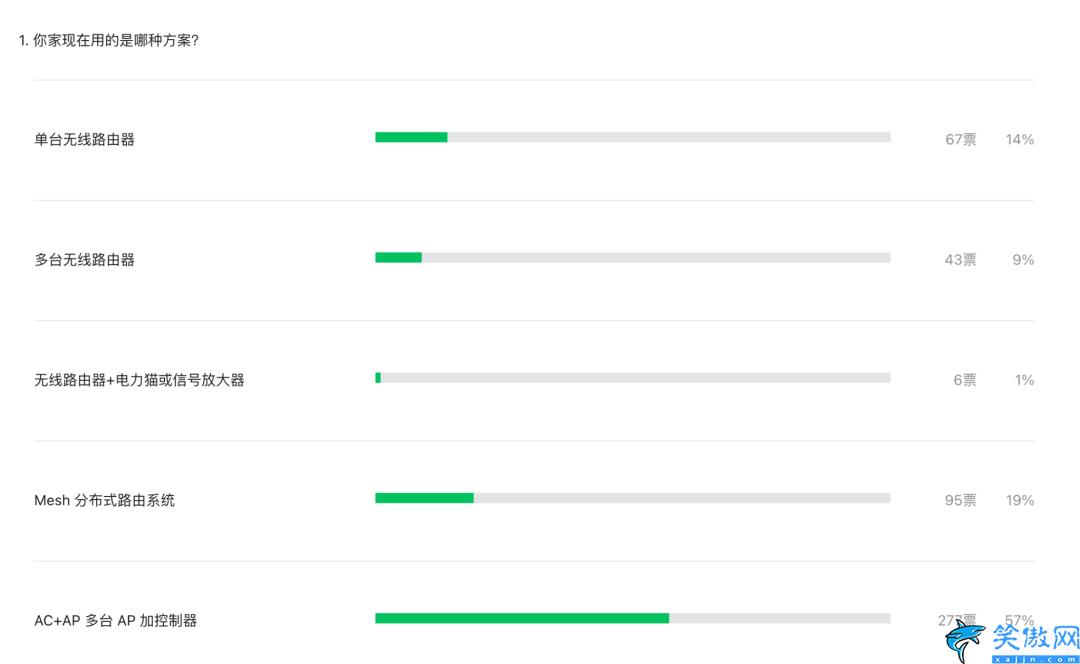
Task: Click the 67票 vote count
Action: point(961,140)
